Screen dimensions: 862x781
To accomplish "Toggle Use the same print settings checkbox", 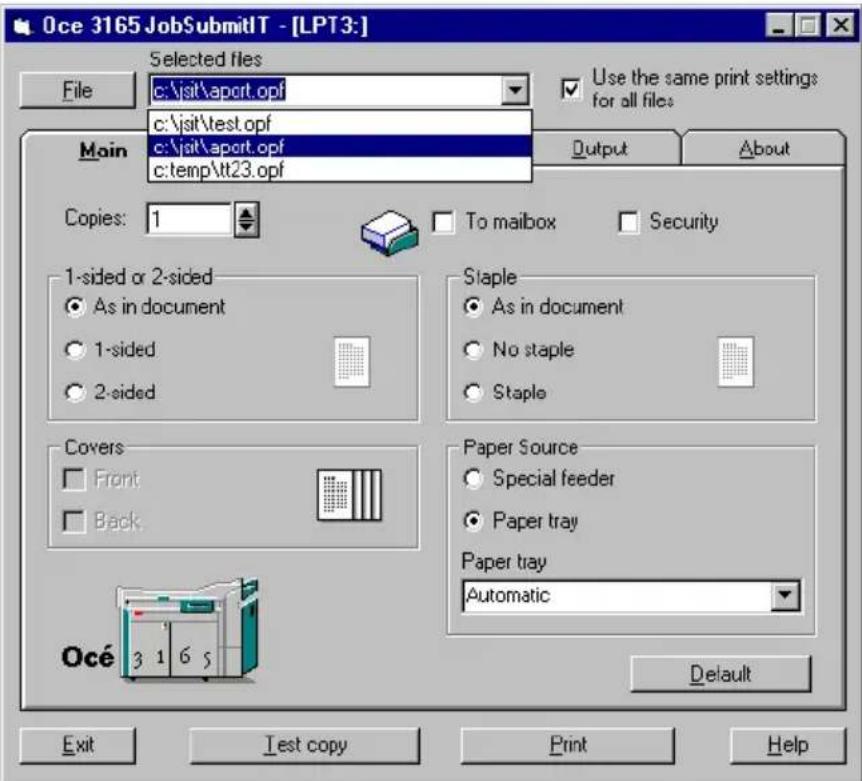I will [x=571, y=88].
